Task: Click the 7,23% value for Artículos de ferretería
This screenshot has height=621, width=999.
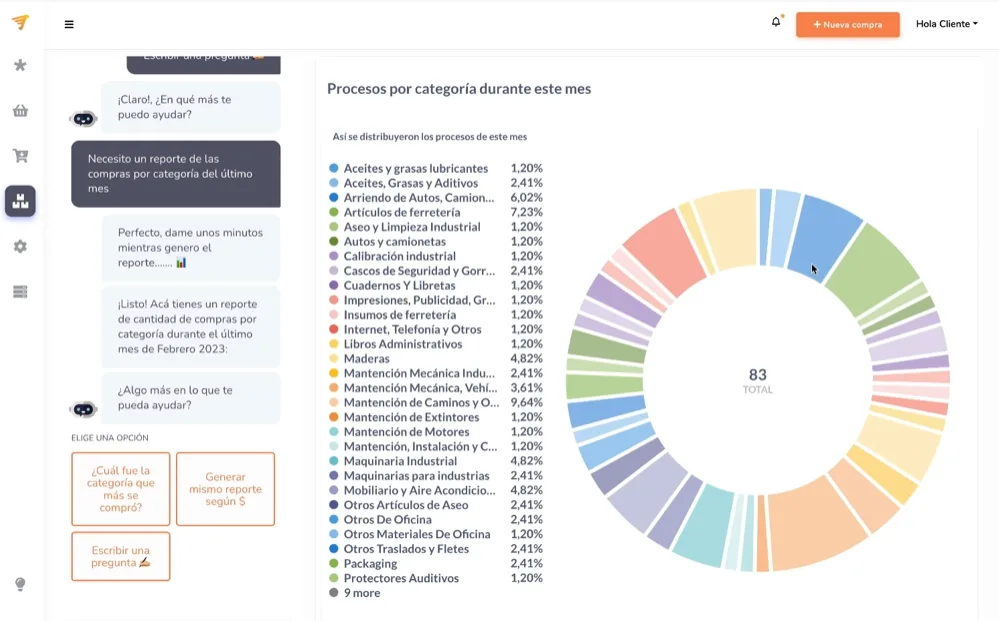Action: click(526, 212)
